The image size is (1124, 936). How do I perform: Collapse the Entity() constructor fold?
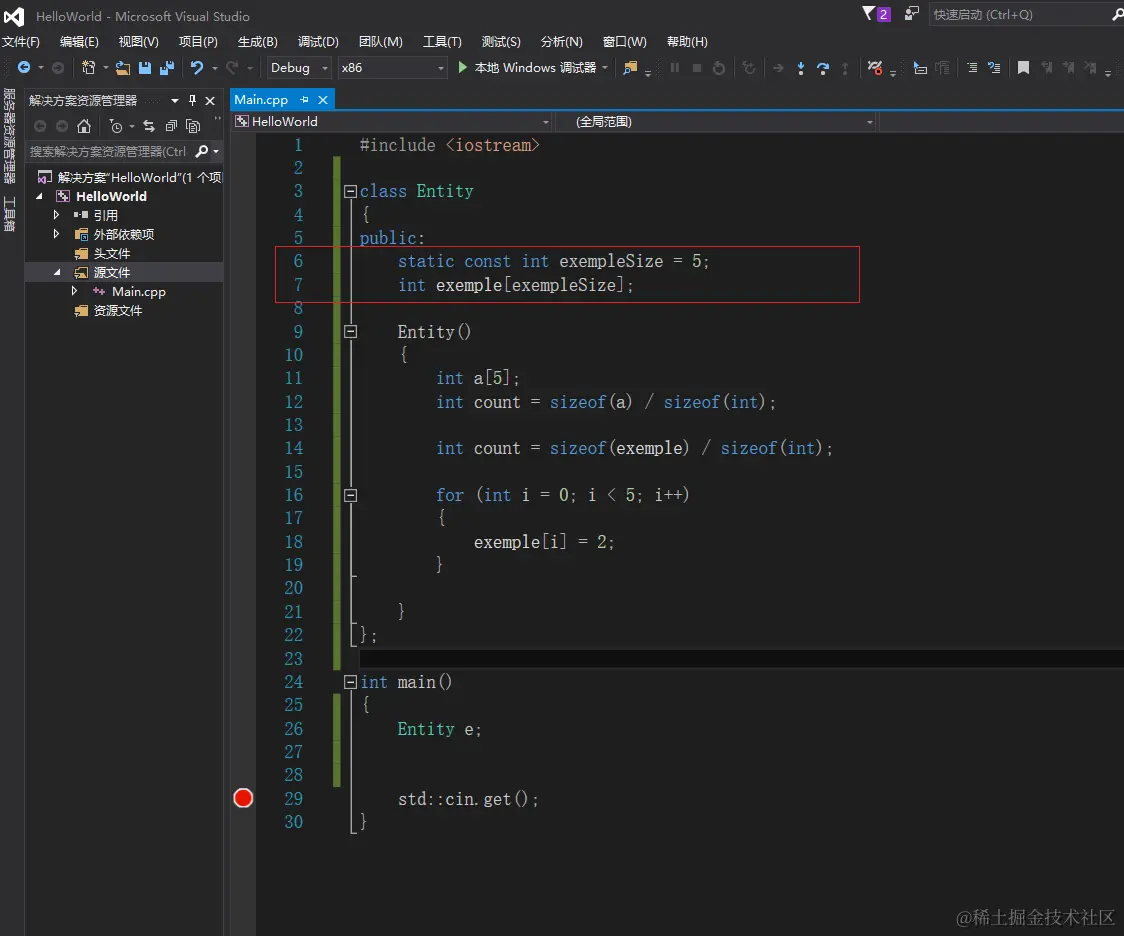(x=351, y=331)
